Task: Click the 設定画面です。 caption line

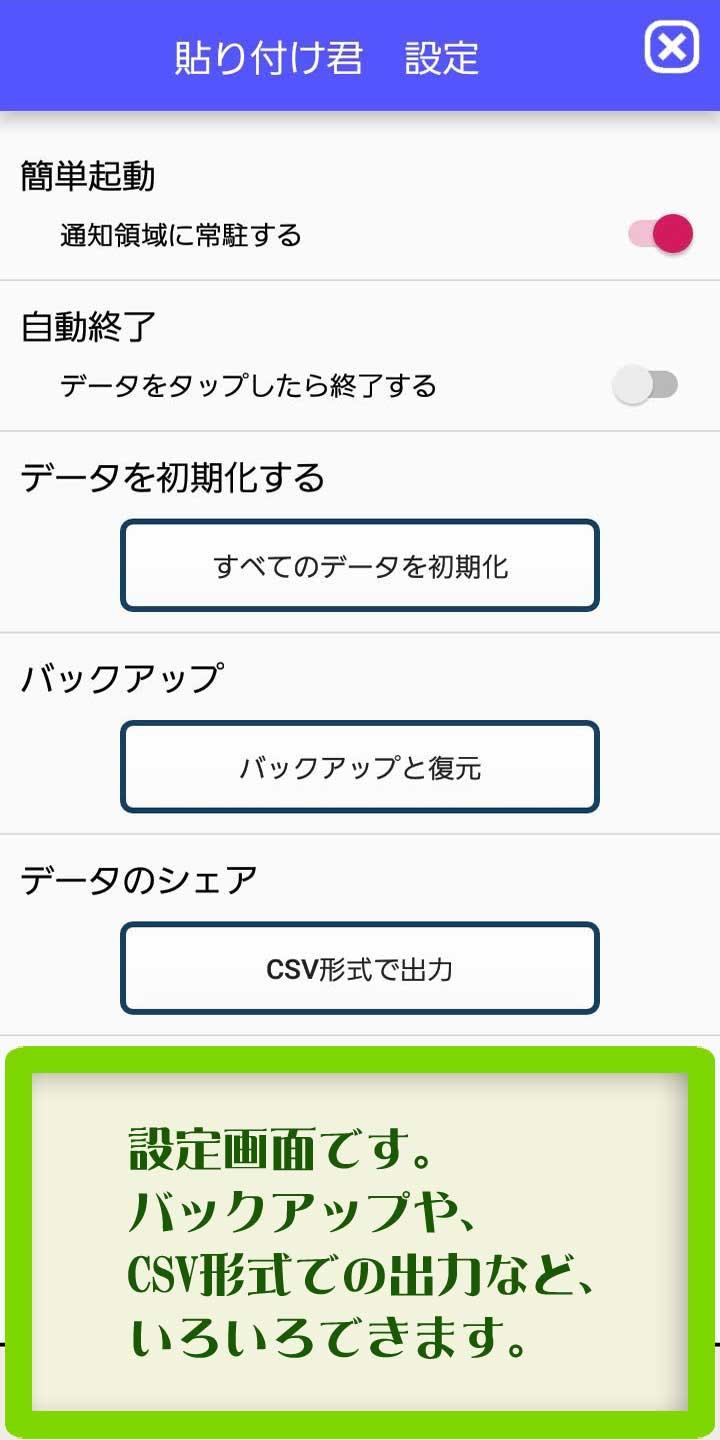Action: pos(282,1153)
